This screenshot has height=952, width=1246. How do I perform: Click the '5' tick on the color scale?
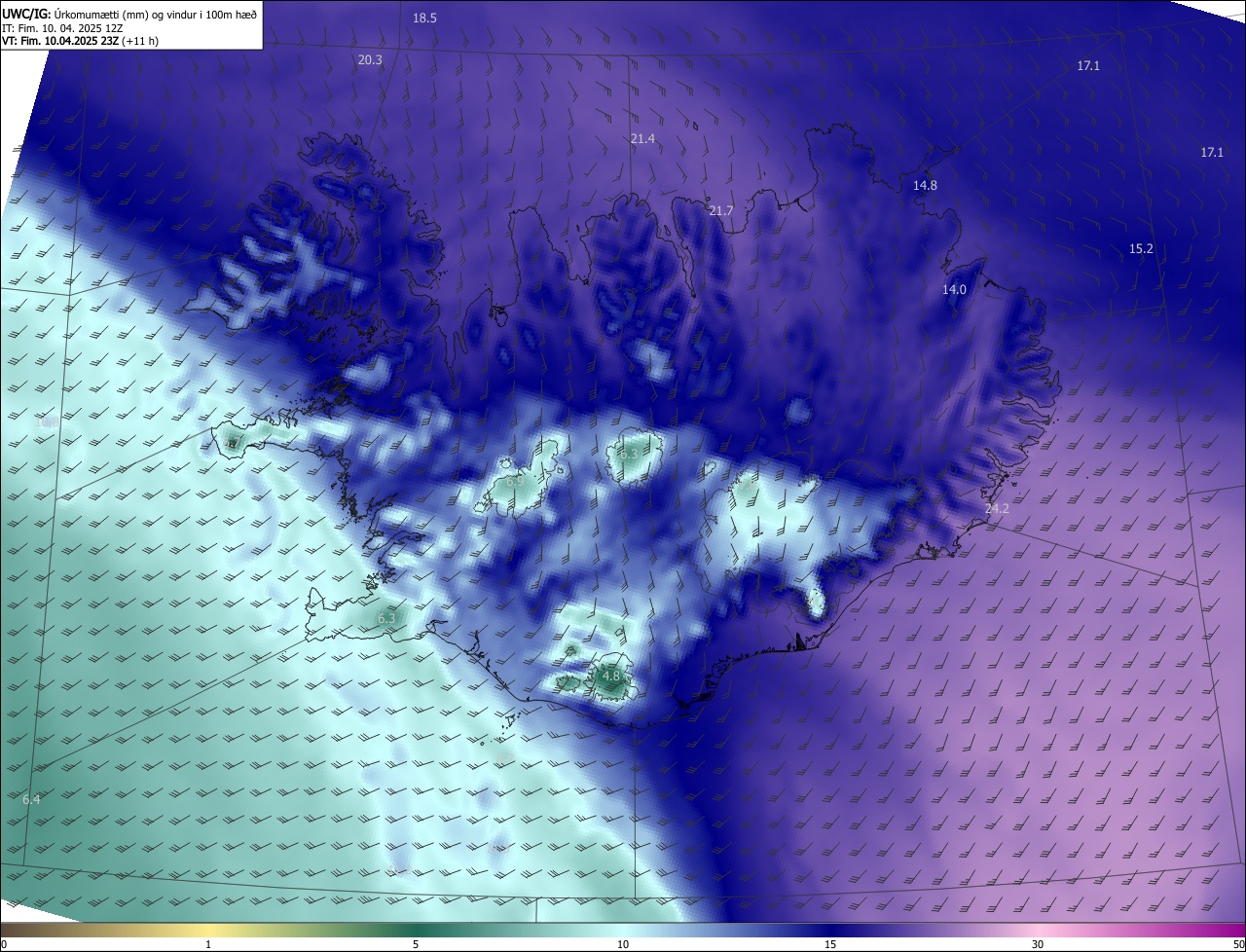(x=416, y=944)
